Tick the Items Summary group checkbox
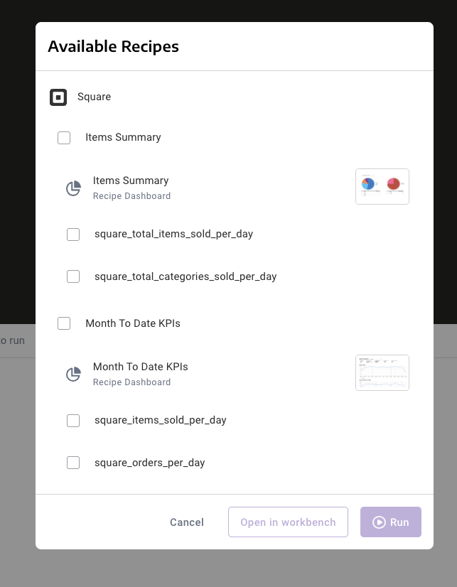457x587 pixels. pos(64,137)
